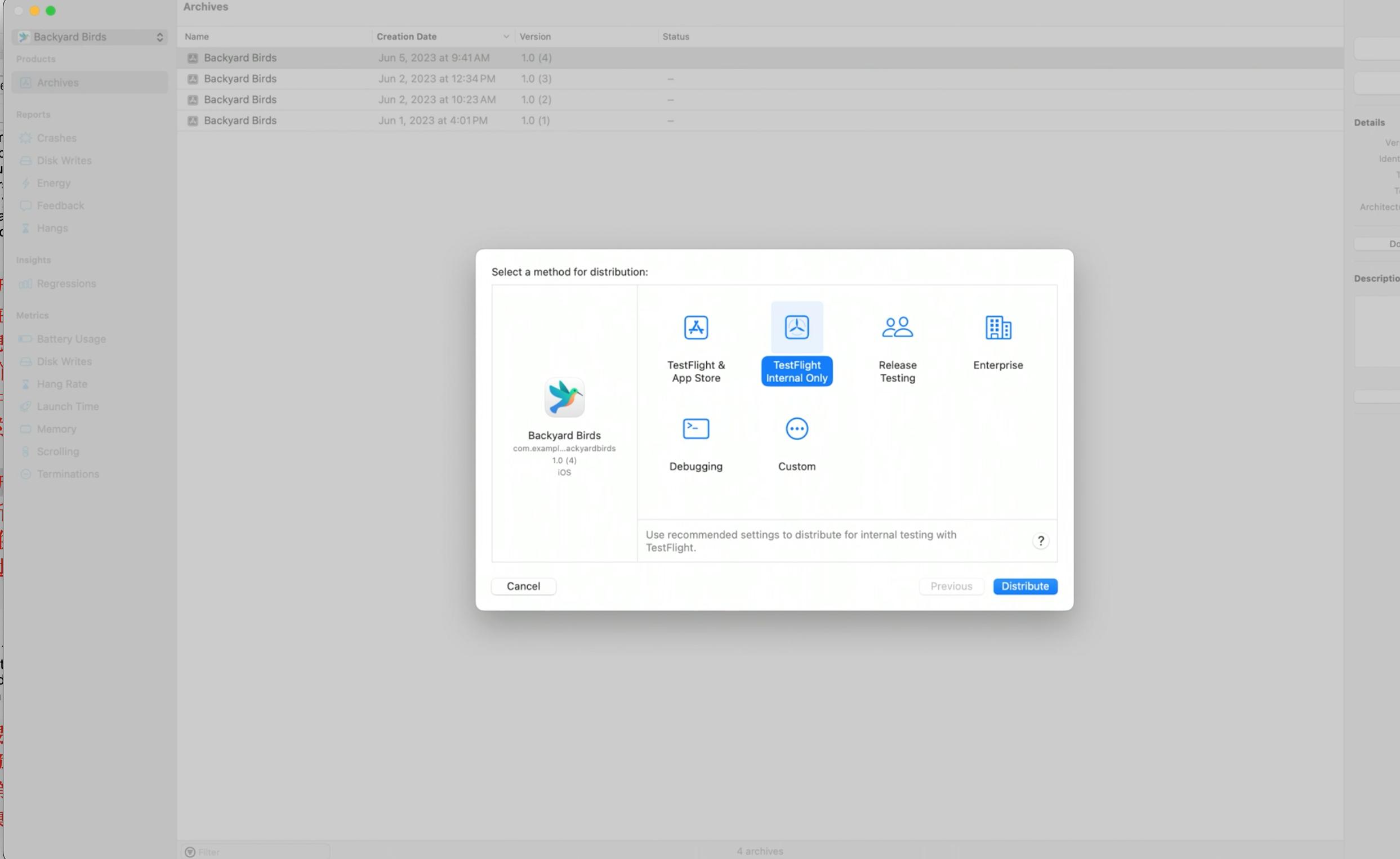1400x859 pixels.
Task: Select Archives under Products
Action: [x=58, y=82]
